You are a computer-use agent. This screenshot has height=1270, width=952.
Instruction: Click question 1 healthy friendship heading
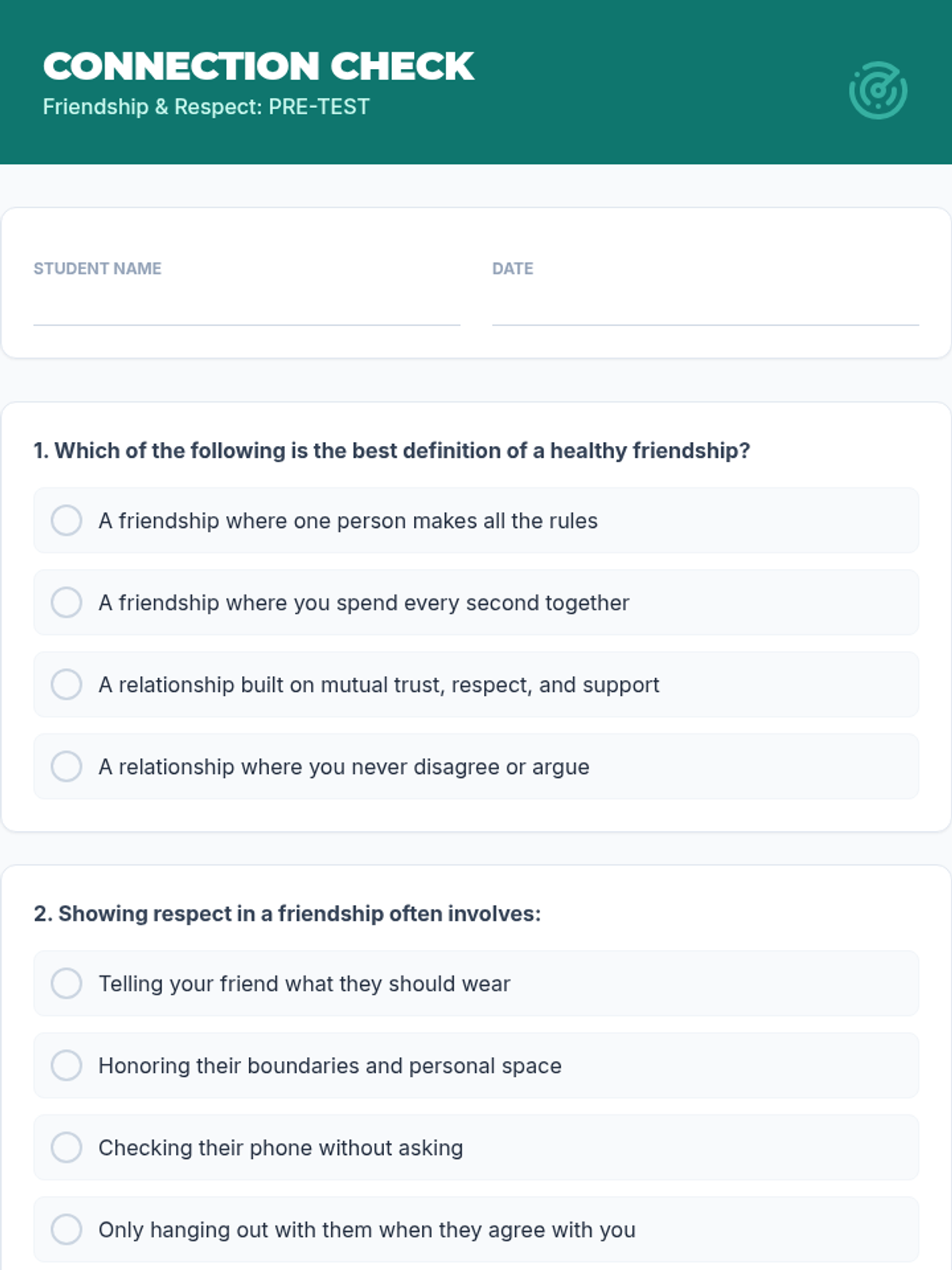(392, 451)
